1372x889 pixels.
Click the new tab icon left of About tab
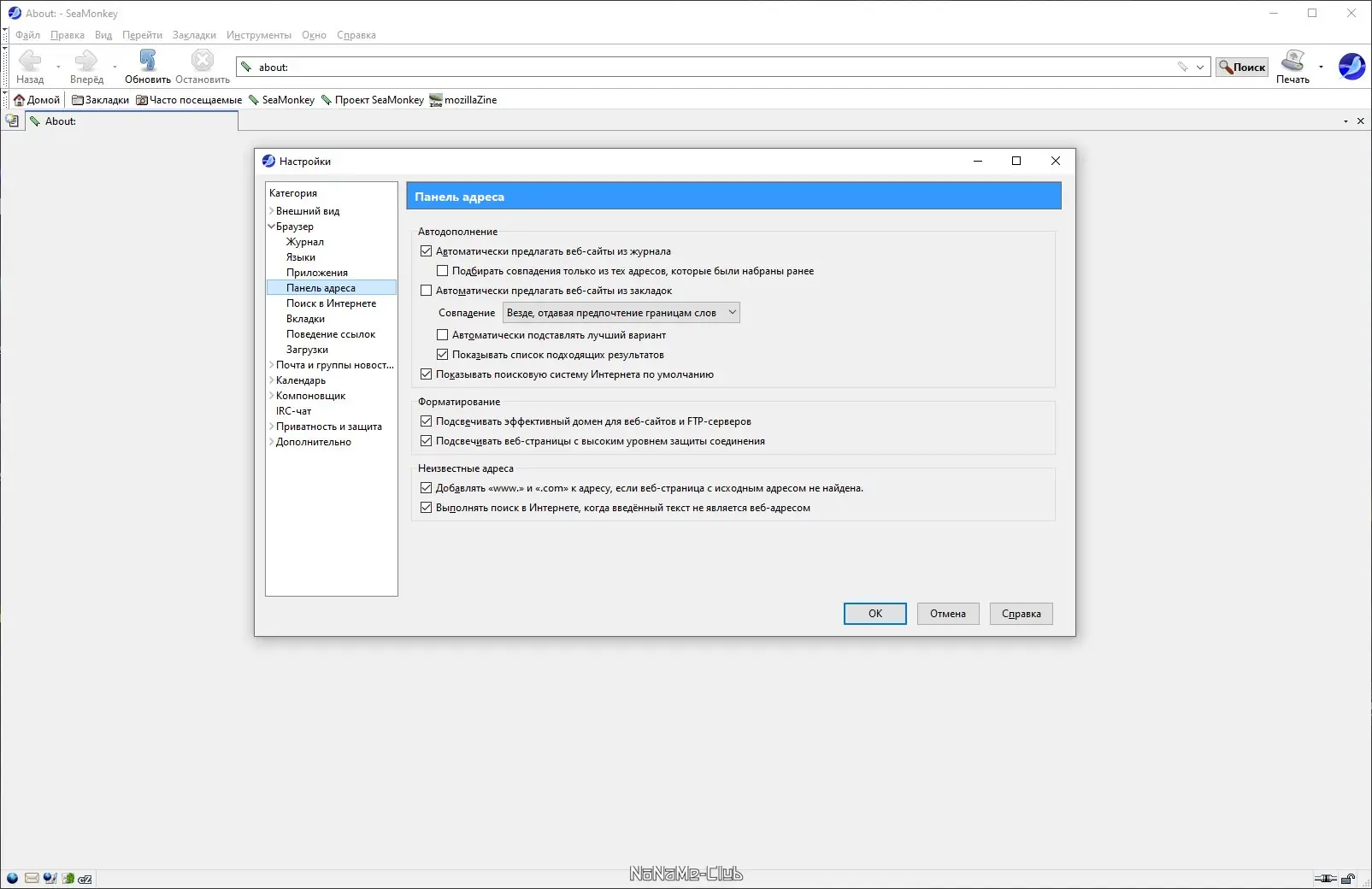click(x=12, y=121)
